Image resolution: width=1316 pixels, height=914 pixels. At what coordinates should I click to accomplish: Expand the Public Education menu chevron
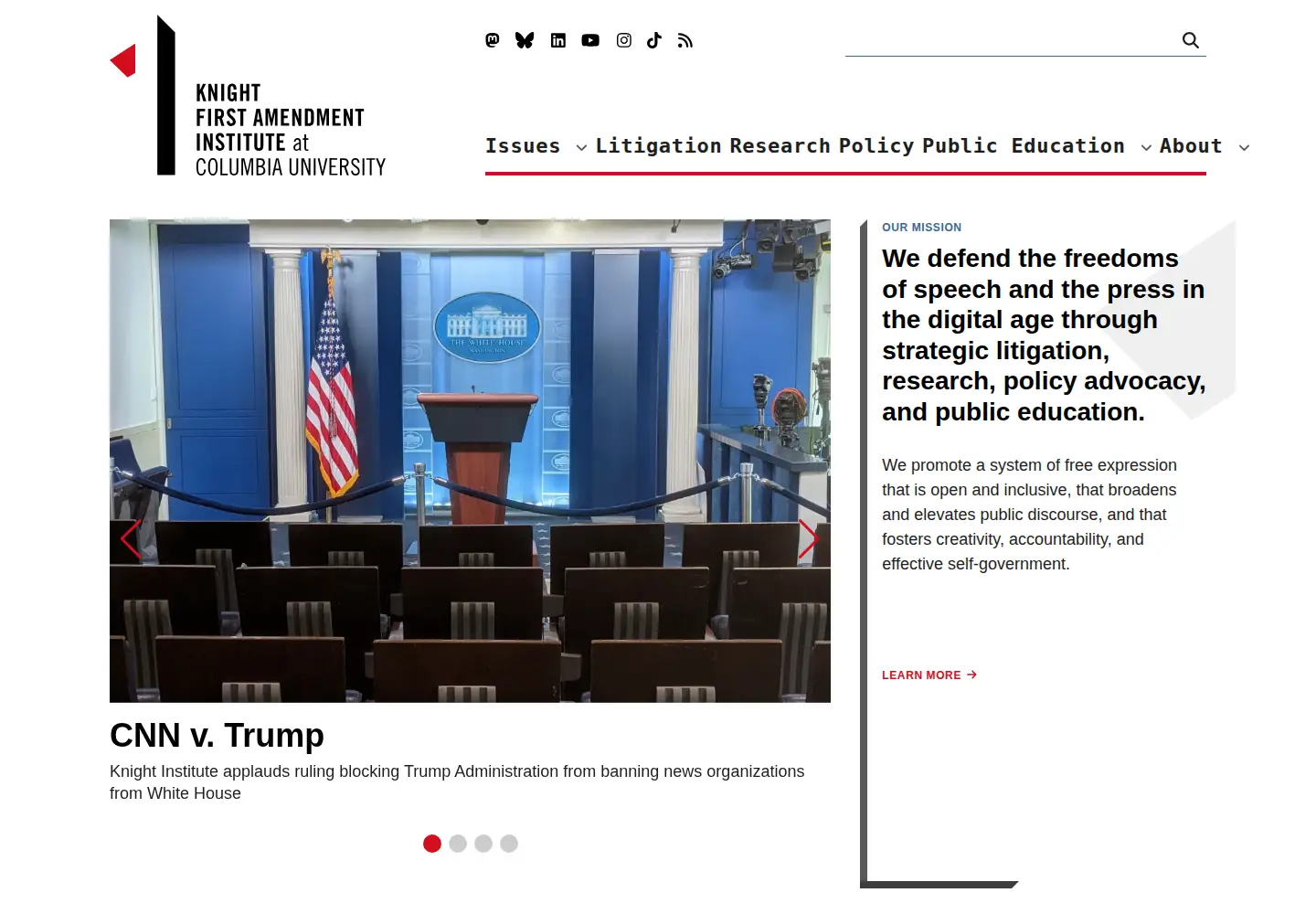[1146, 147]
